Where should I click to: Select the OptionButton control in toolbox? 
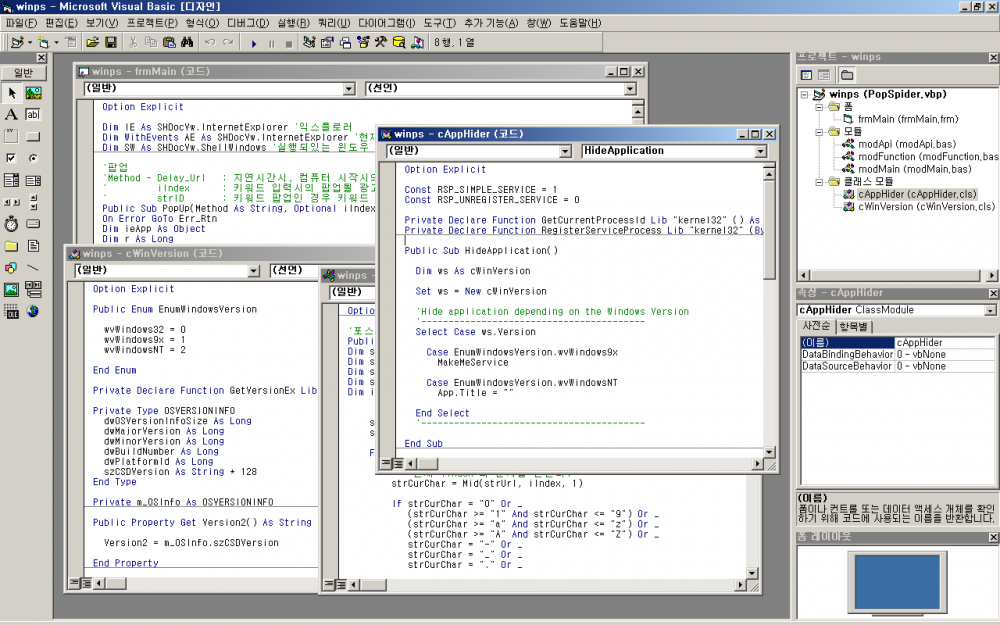click(33, 158)
